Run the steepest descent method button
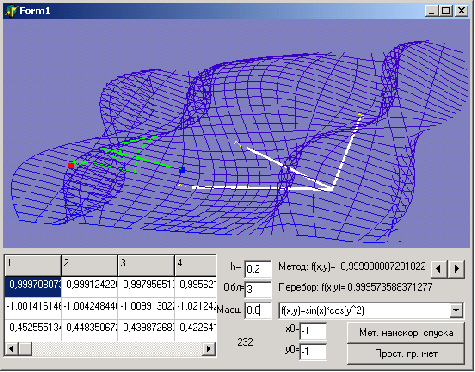This screenshot has height=372, width=475. tap(406, 332)
